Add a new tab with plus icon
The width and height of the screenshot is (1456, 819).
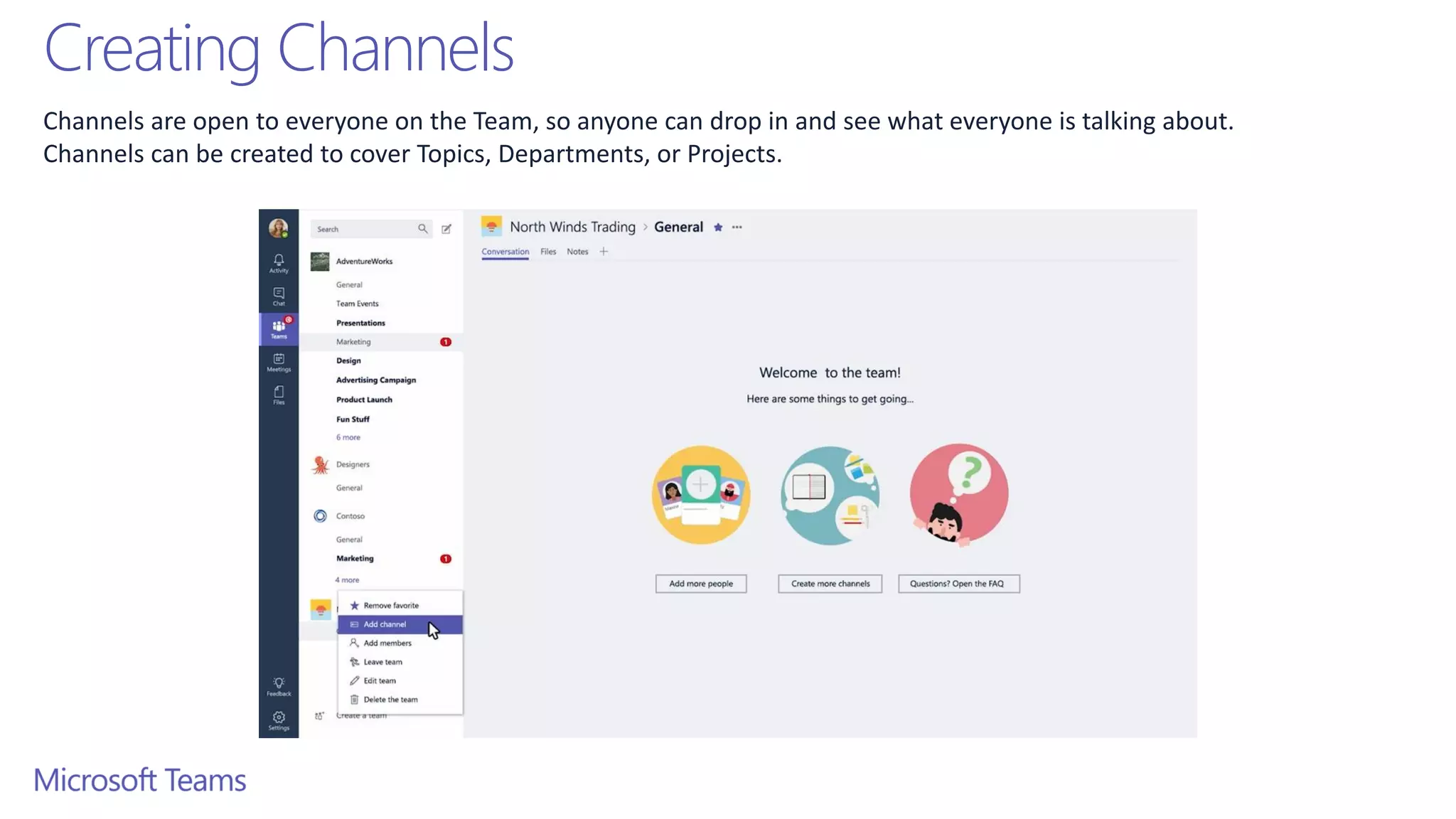pyautogui.click(x=604, y=252)
